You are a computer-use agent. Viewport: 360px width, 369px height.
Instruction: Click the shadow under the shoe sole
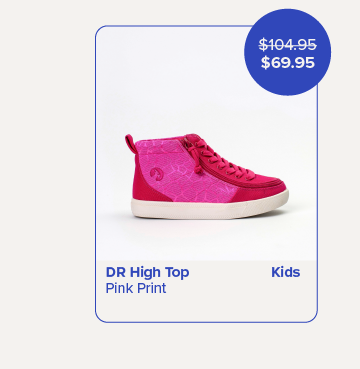(210, 223)
